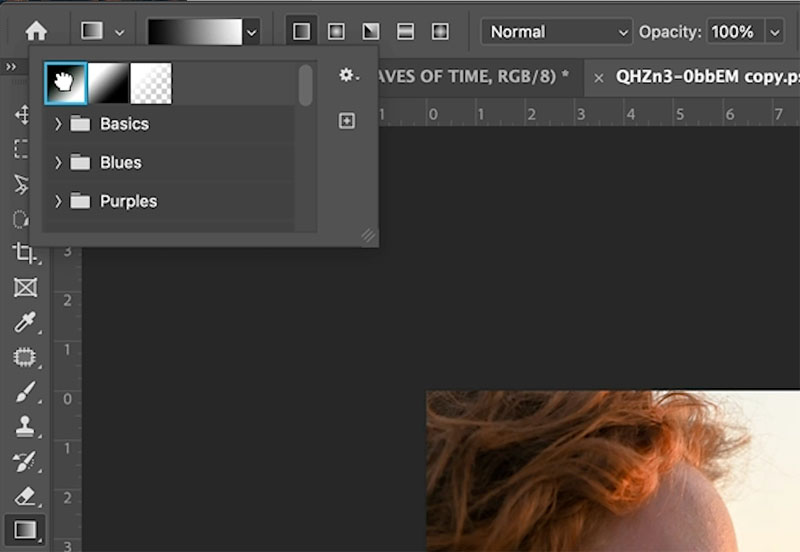The height and width of the screenshot is (552, 800).
Task: Expand the Blues gradient folder
Action: [58, 162]
